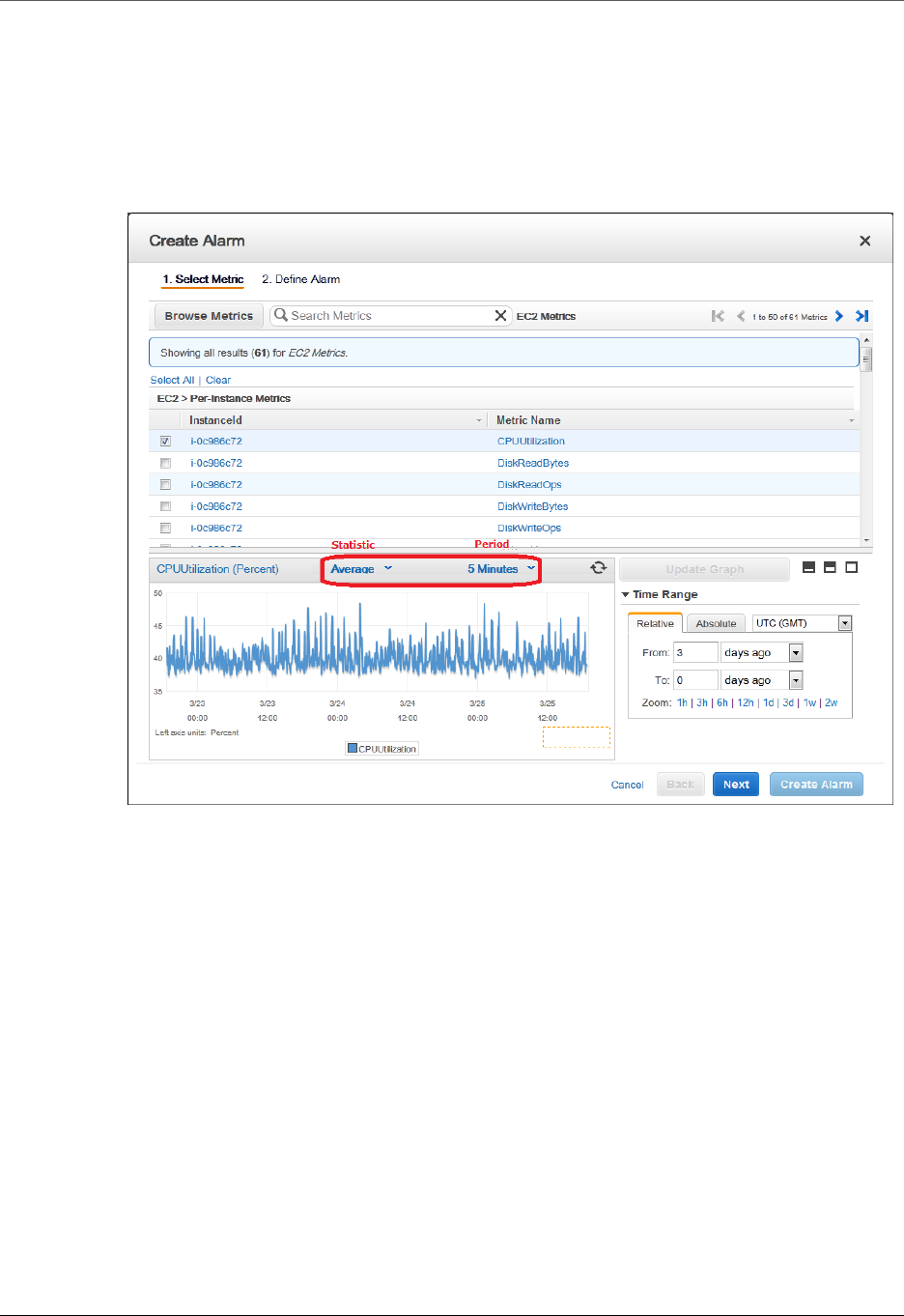Close the Create Alarm dialog
The width and height of the screenshot is (904, 1316).
[x=865, y=241]
